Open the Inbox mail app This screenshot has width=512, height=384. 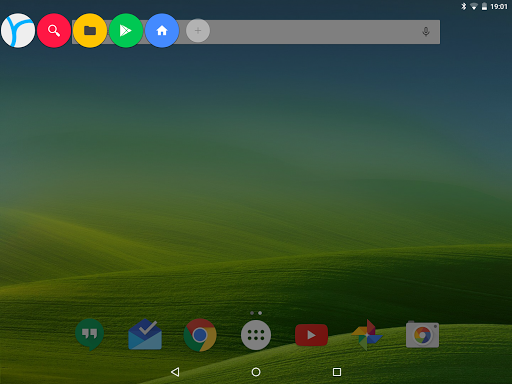pos(145,334)
